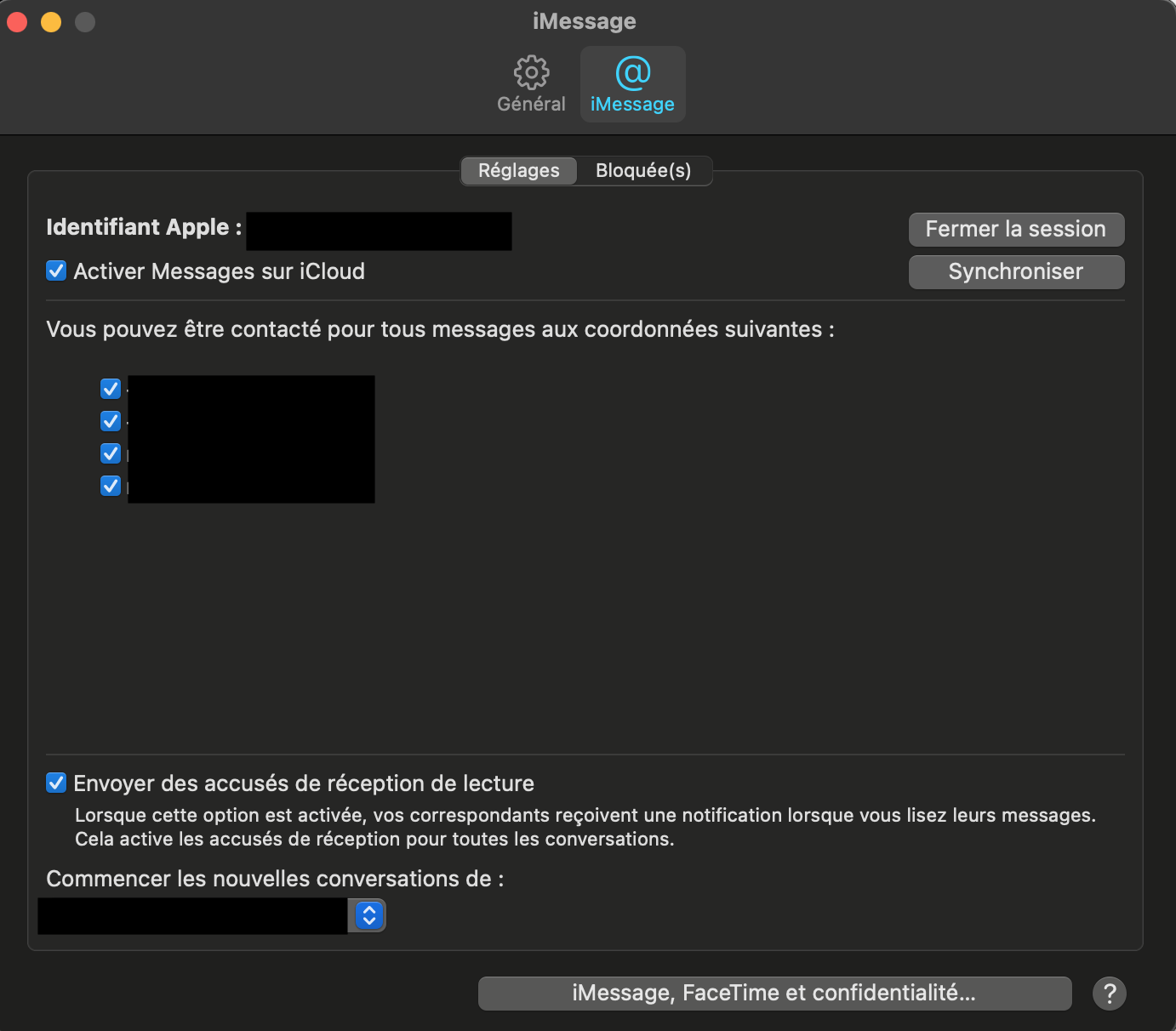Toggle Activer Messages sur iCloud checkbox
The image size is (1176, 1031).
56,271
